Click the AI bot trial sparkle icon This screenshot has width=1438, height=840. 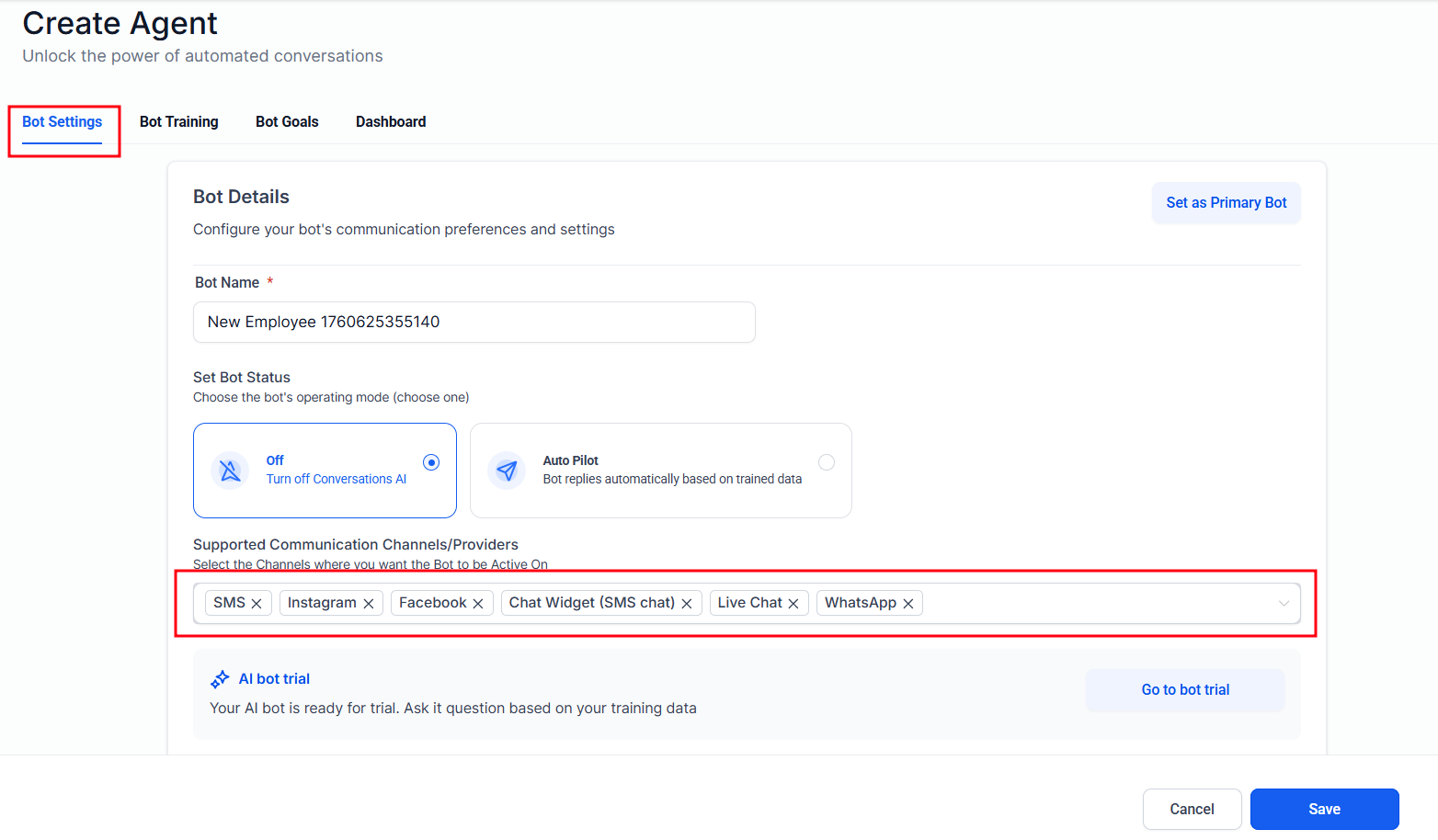pyautogui.click(x=220, y=679)
